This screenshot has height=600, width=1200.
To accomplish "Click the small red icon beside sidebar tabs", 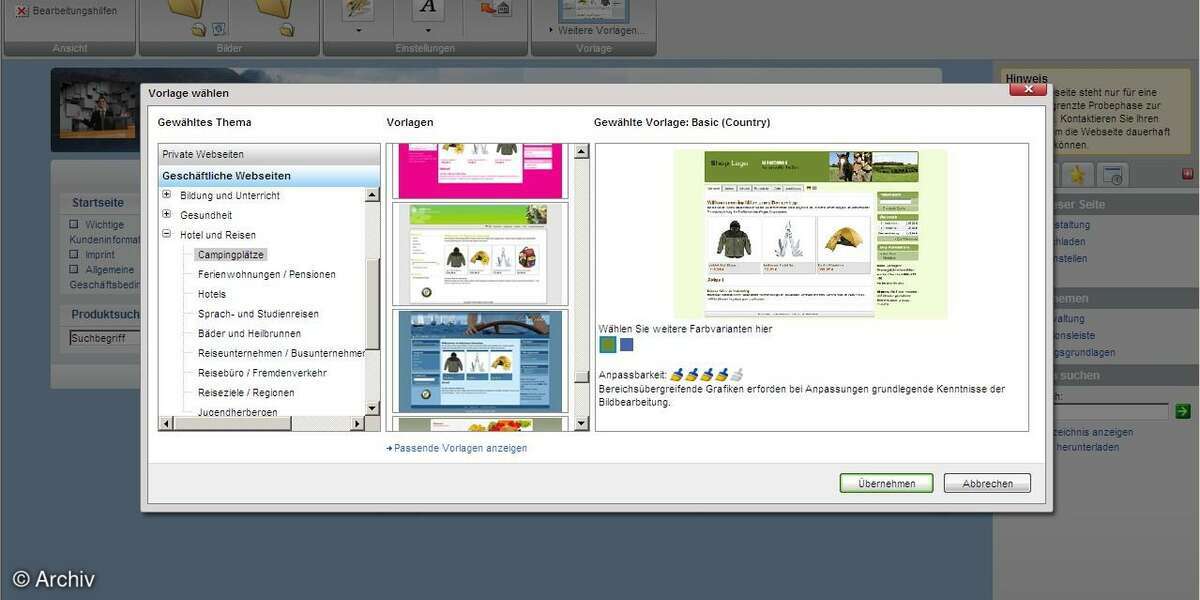I will coord(1187,174).
